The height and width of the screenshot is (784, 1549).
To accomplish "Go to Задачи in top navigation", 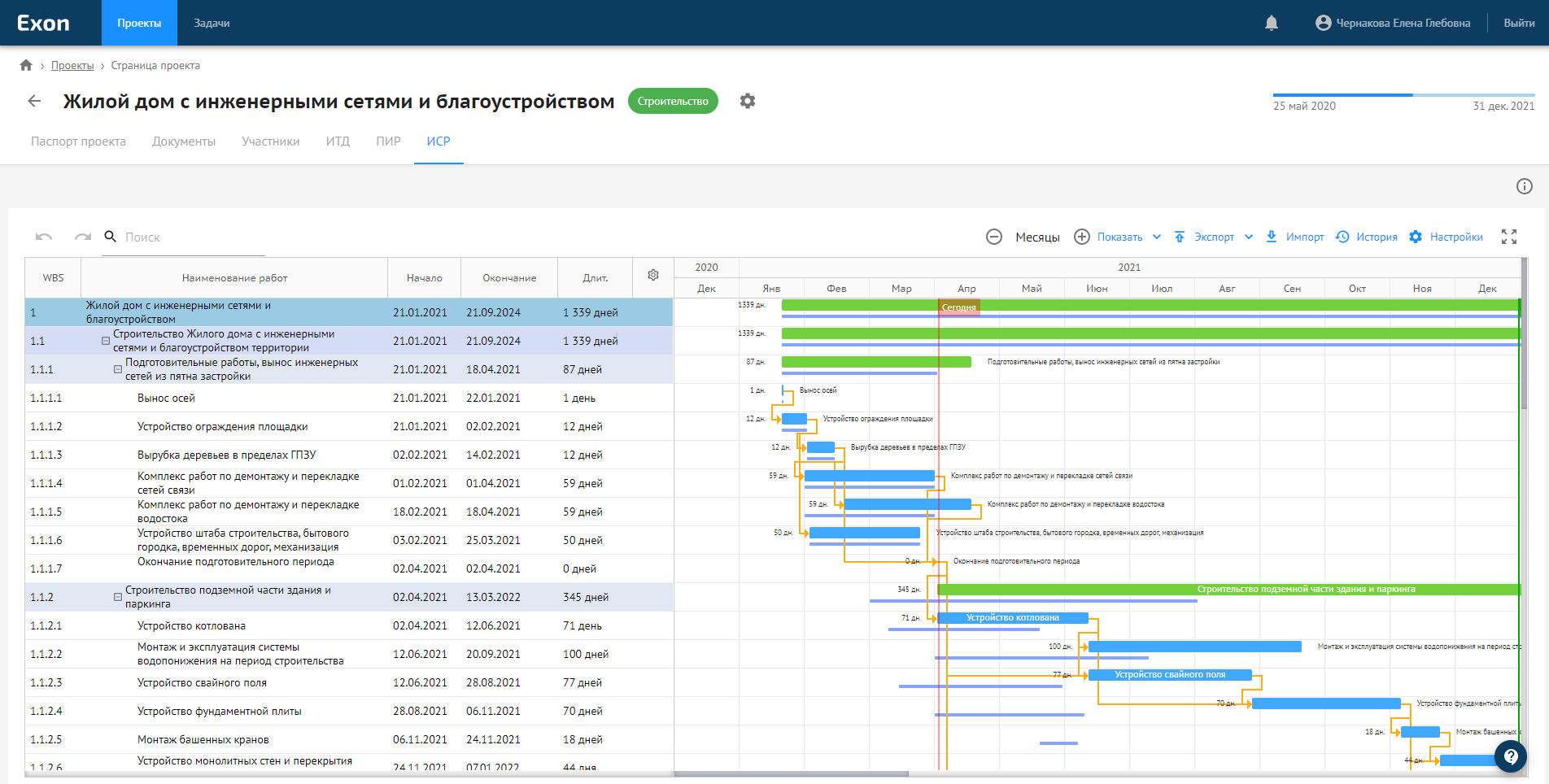I will pos(212,23).
